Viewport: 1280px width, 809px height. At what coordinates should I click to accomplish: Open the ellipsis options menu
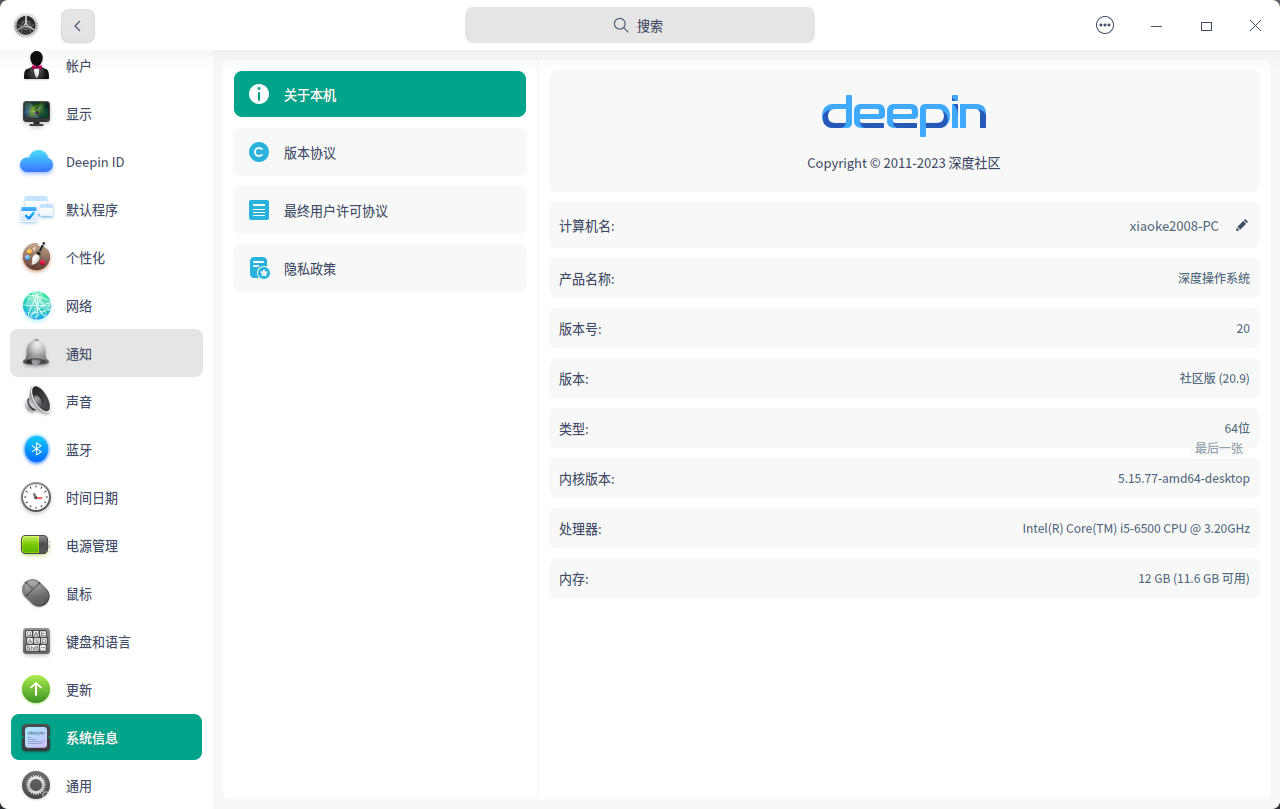pyautogui.click(x=1104, y=25)
